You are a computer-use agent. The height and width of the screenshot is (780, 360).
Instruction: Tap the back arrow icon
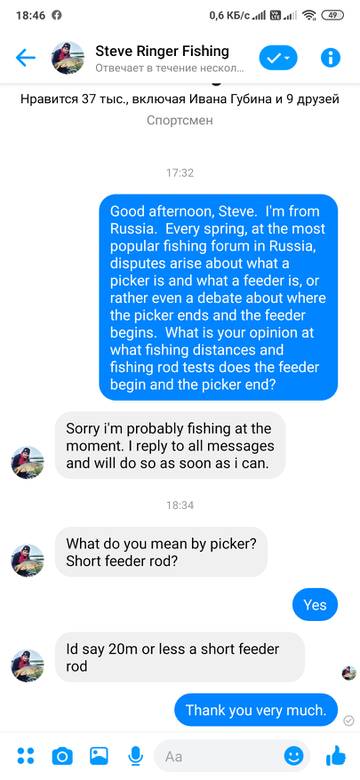pyautogui.click(x=25, y=58)
